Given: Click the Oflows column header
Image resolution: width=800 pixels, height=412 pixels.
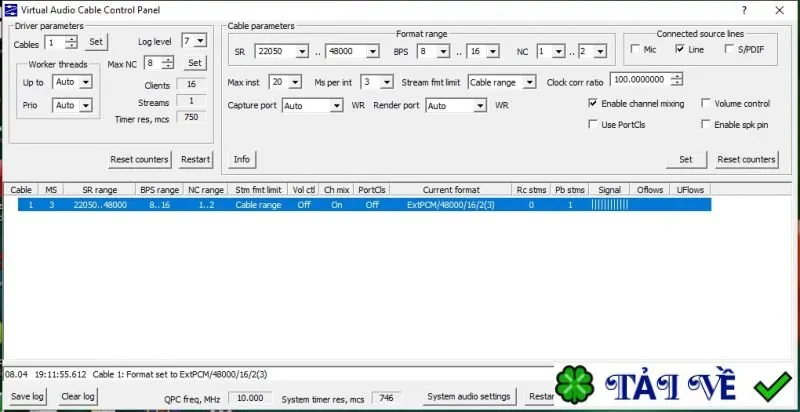Looking at the screenshot, I should tap(650, 190).
